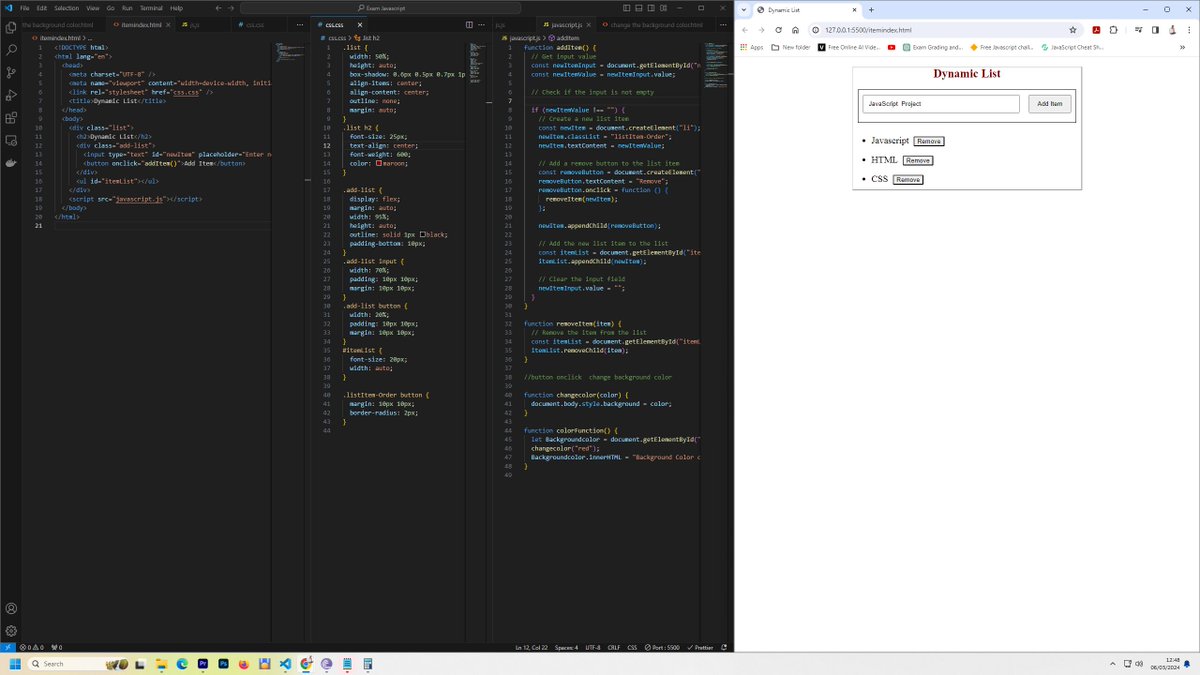Go to the Chrome home page
Image resolution: width=1200 pixels, height=675 pixels.
pyautogui.click(x=795, y=30)
